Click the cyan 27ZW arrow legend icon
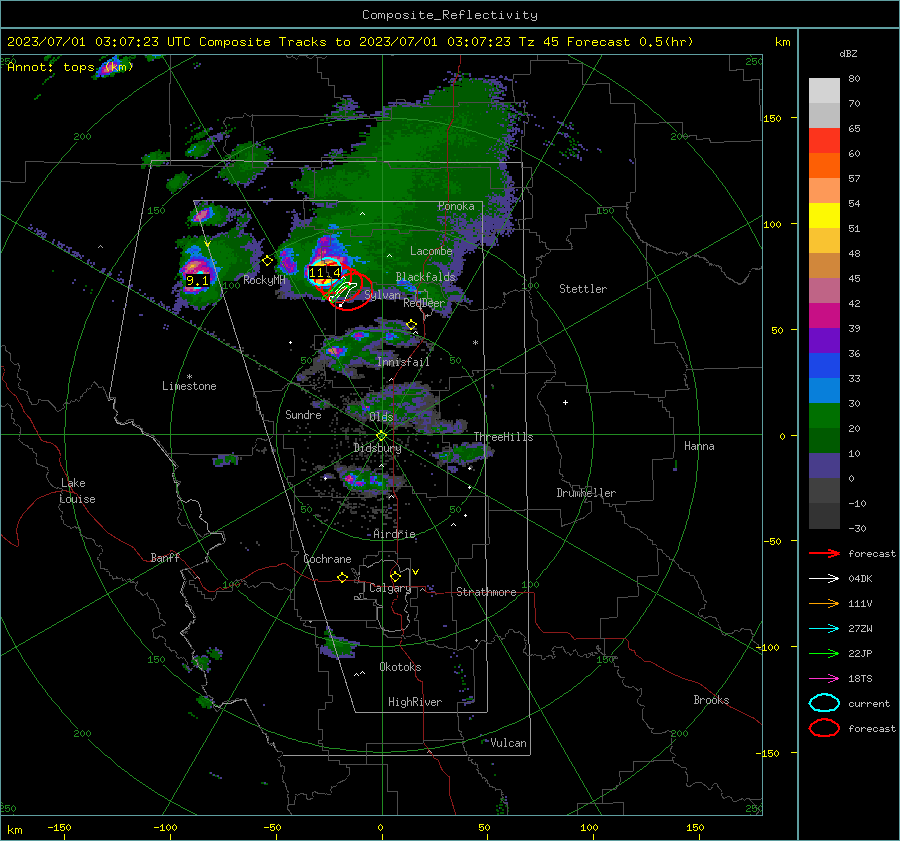900x841 pixels. point(824,629)
